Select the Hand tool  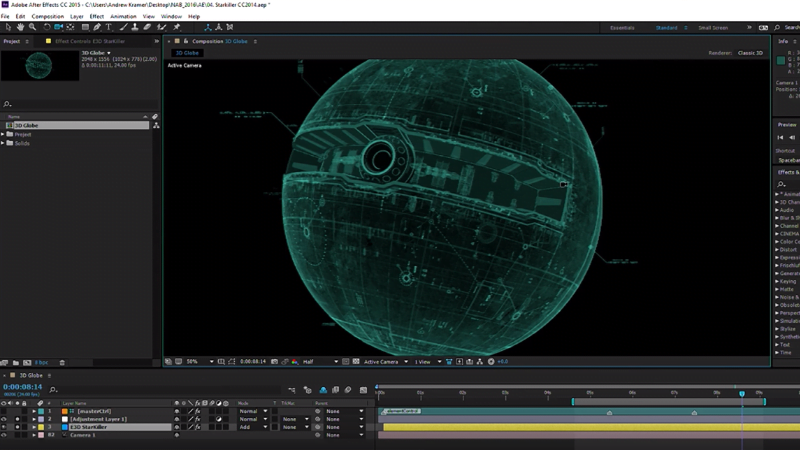tap(20, 28)
